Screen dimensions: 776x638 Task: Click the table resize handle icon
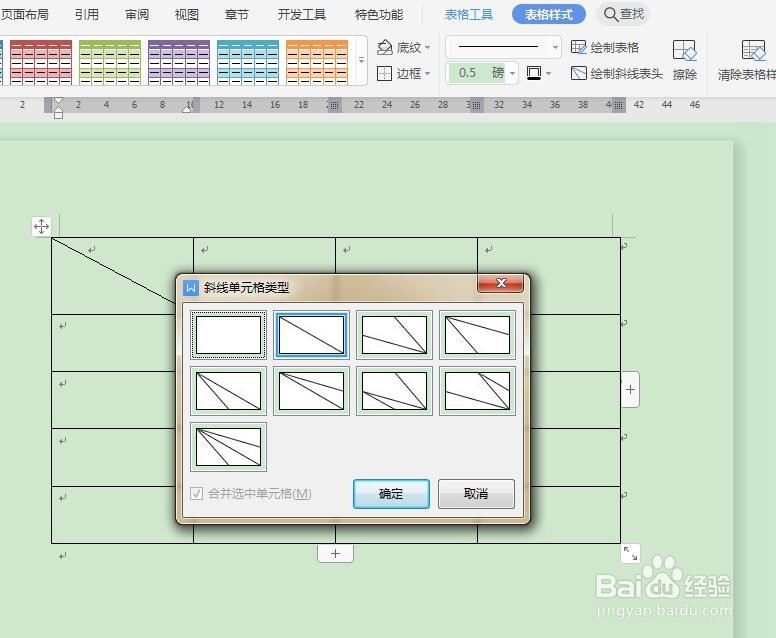tap(630, 553)
